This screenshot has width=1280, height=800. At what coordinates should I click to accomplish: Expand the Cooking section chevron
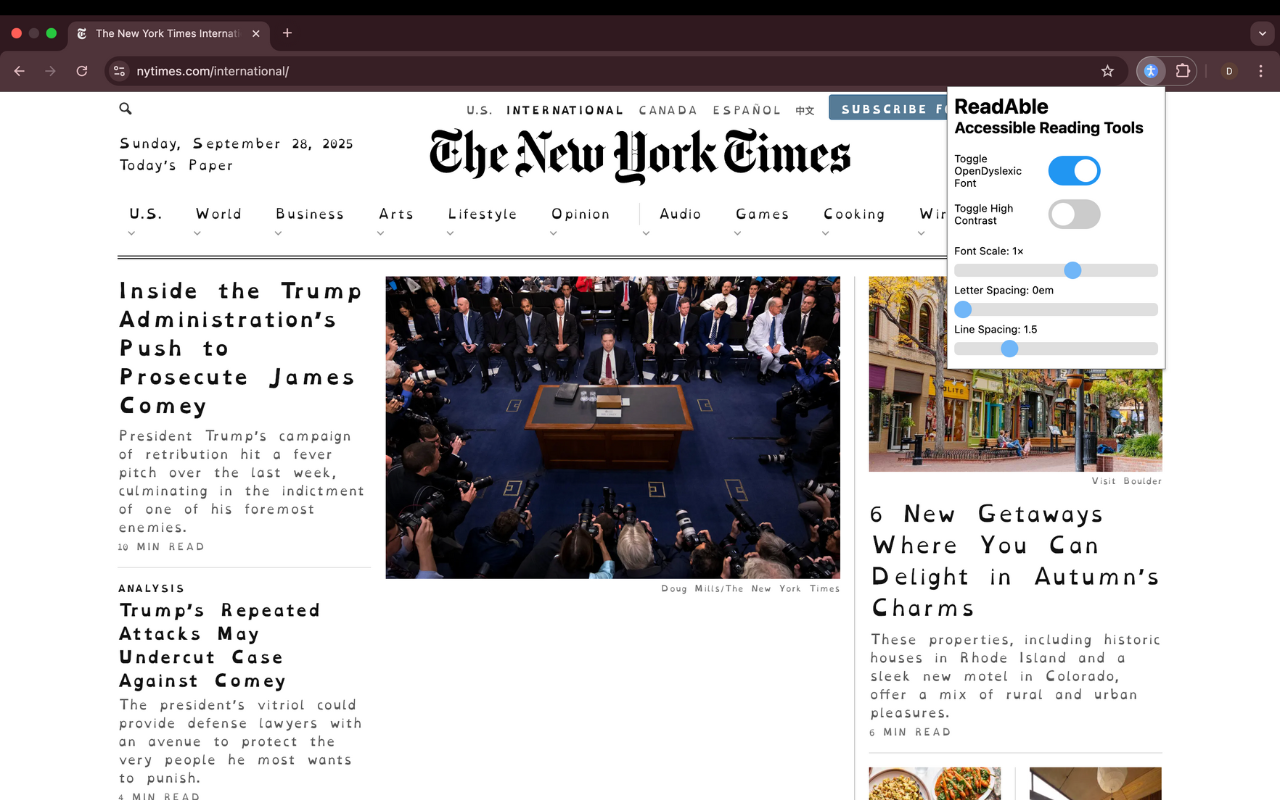tap(825, 234)
